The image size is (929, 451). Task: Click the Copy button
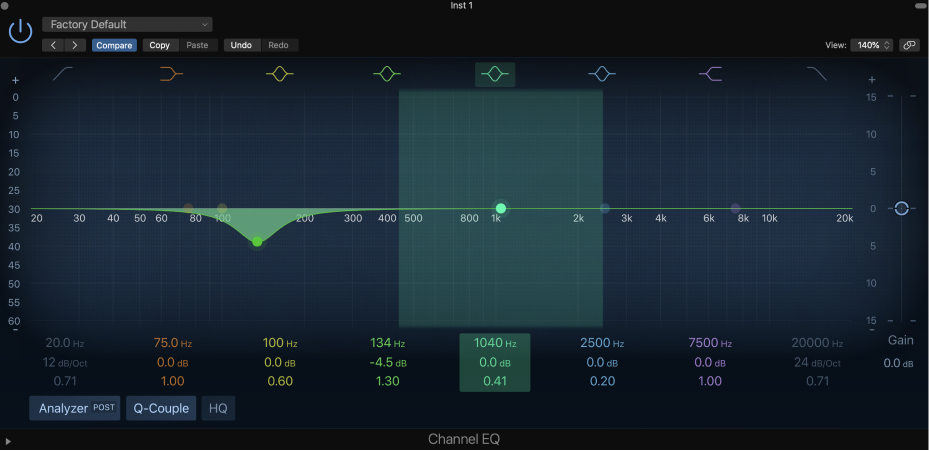159,45
